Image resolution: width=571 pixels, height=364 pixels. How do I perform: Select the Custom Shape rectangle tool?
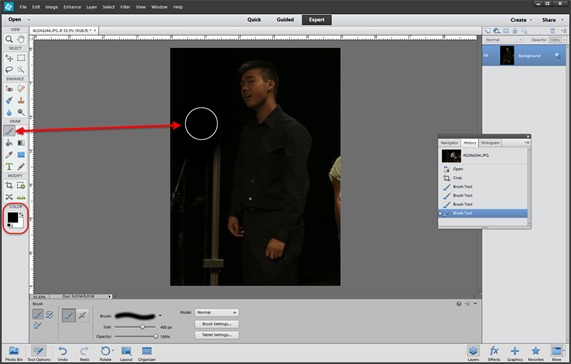coord(21,155)
